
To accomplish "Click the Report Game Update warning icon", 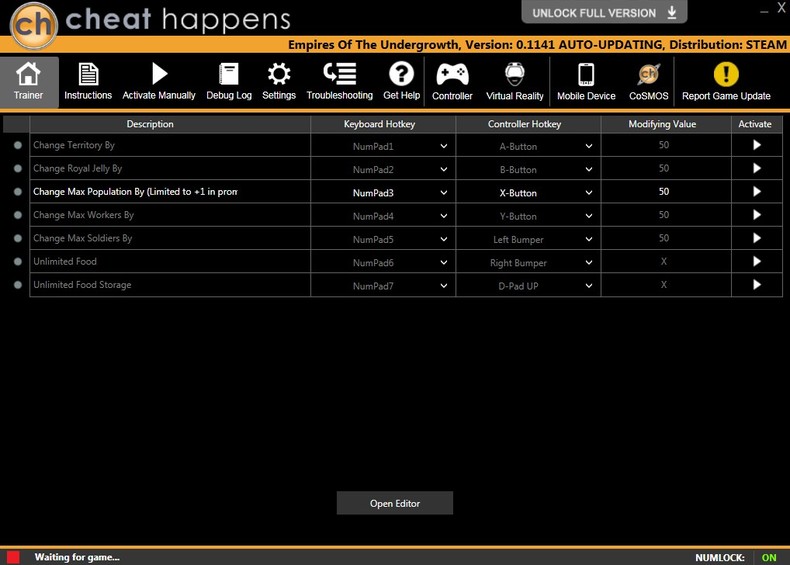I will click(726, 74).
